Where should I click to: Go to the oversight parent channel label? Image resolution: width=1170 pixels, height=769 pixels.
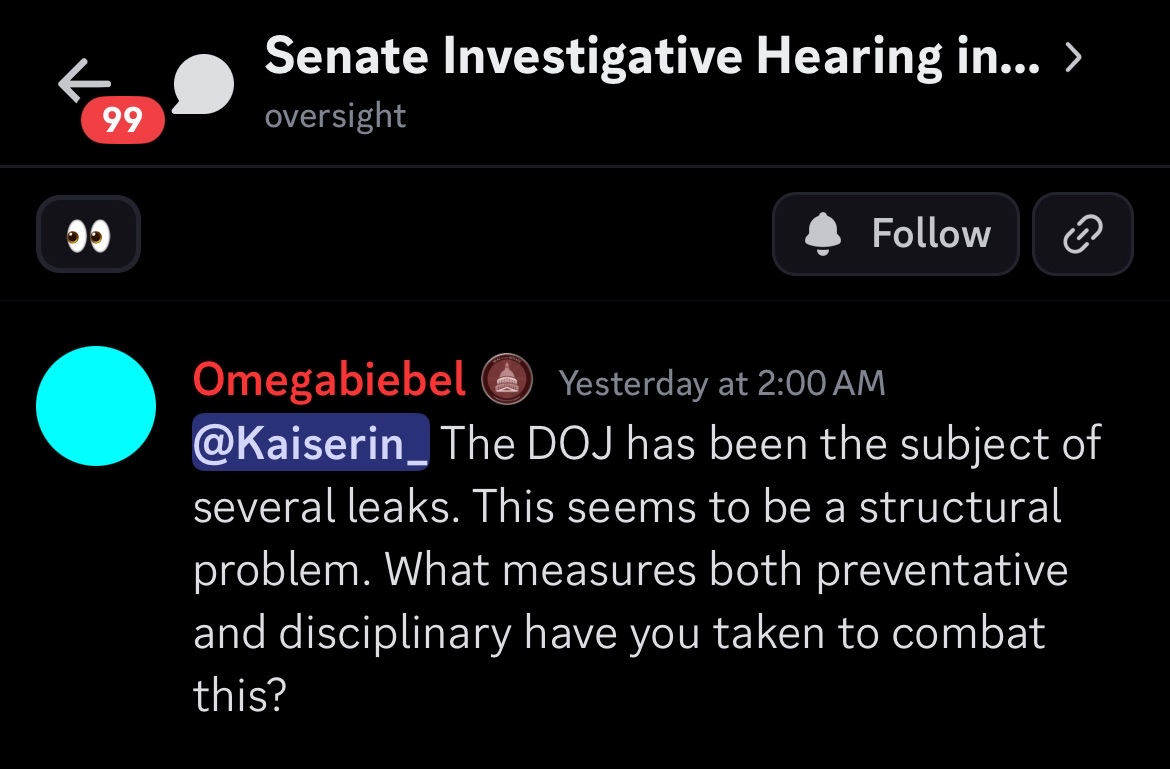point(335,116)
